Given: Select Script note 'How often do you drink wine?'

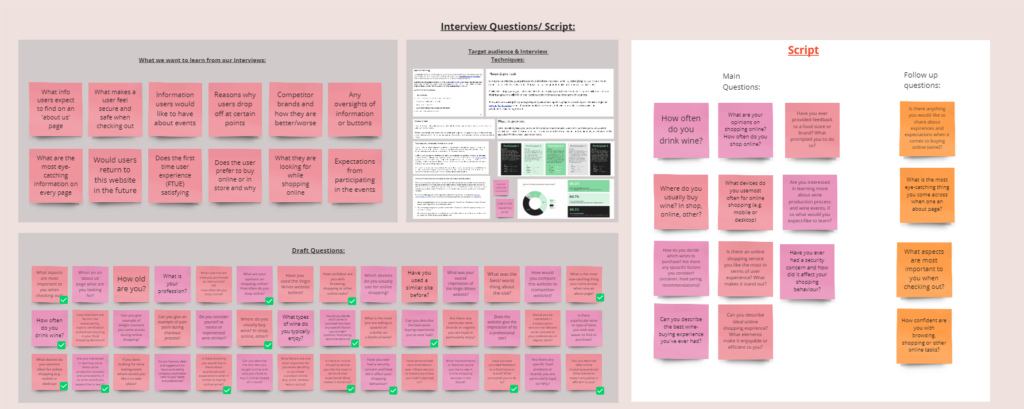Looking at the screenshot, I should 681,130.
